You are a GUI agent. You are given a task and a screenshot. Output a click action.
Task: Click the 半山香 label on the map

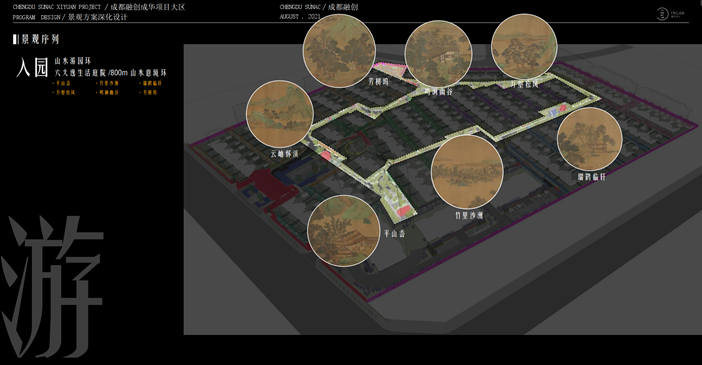(394, 233)
